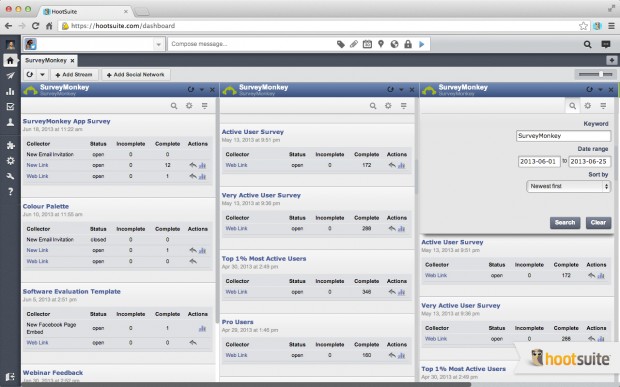The height and width of the screenshot is (387, 620).
Task: Open the list menu icon in third stream
Action: (603, 106)
